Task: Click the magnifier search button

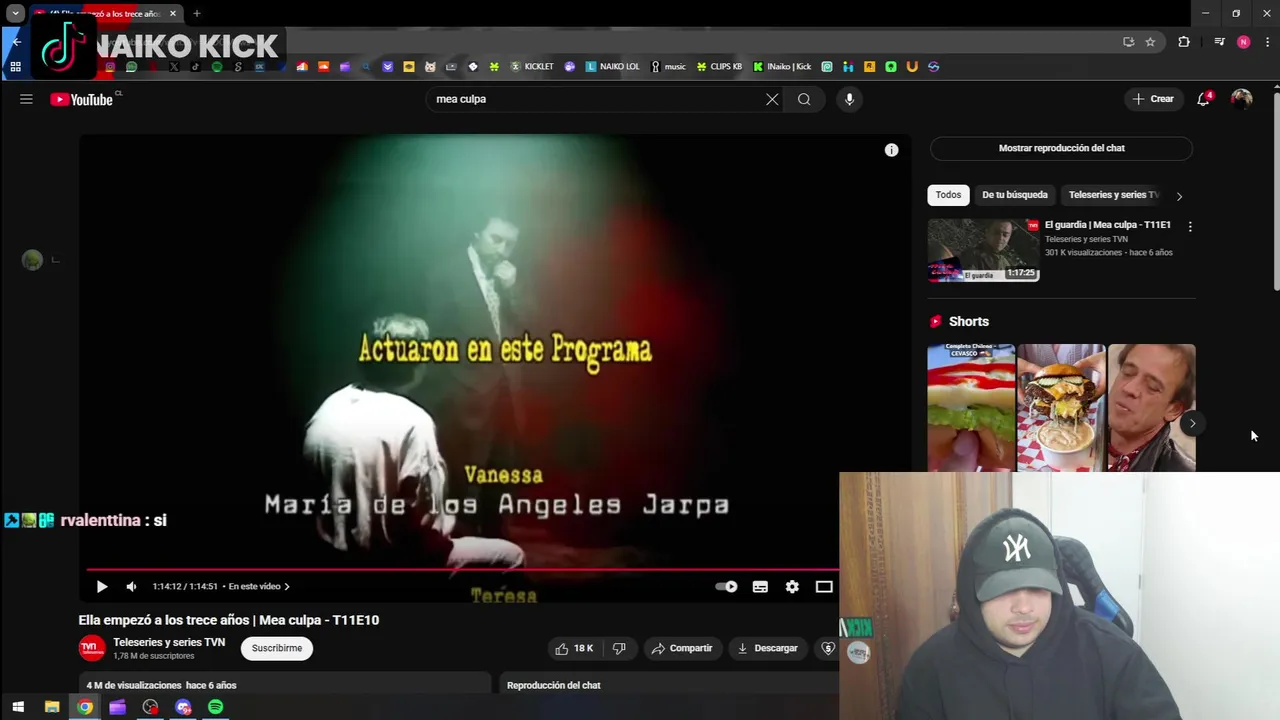Action: point(804,99)
